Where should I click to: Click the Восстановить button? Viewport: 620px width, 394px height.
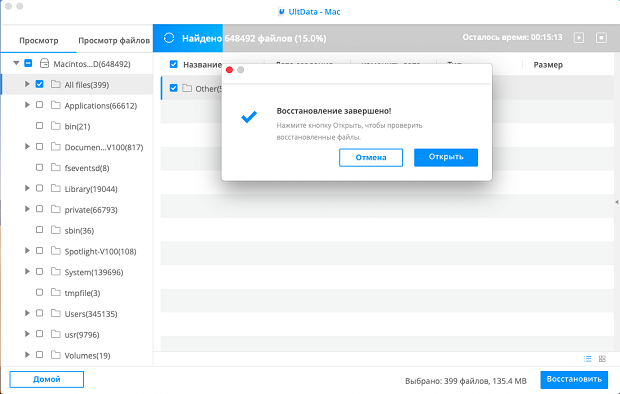[574, 379]
